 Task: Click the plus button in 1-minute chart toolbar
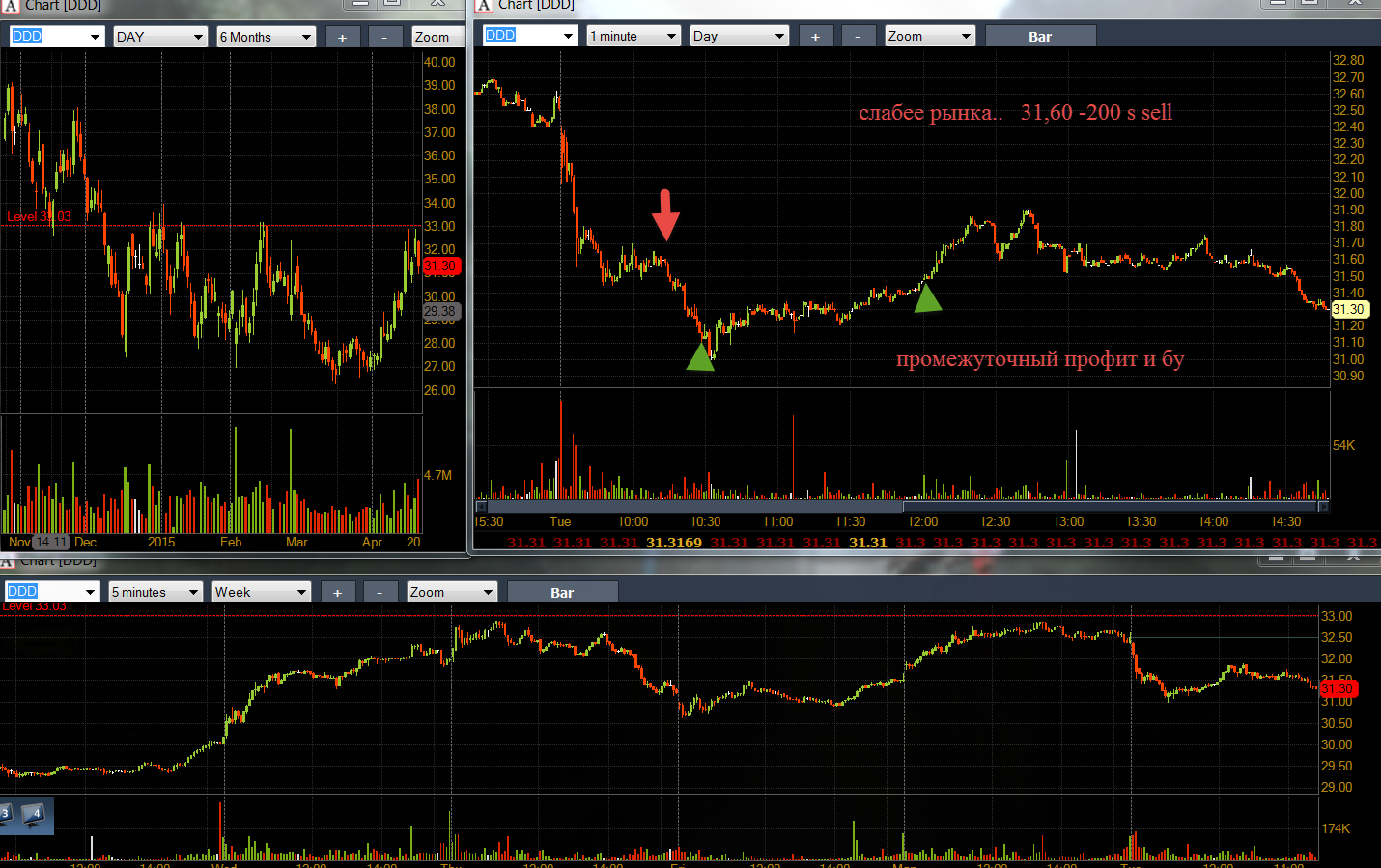[x=815, y=36]
